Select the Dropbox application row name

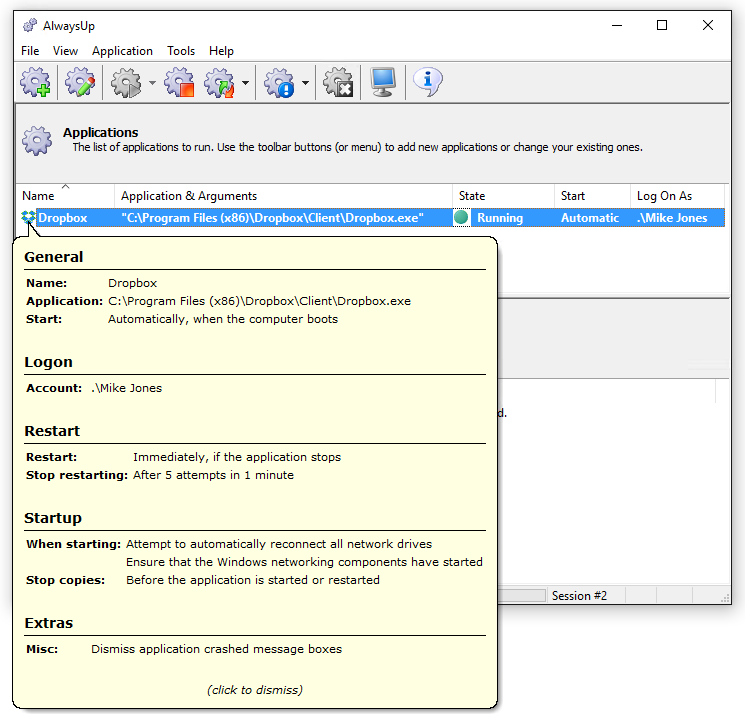pyautogui.click(x=62, y=218)
